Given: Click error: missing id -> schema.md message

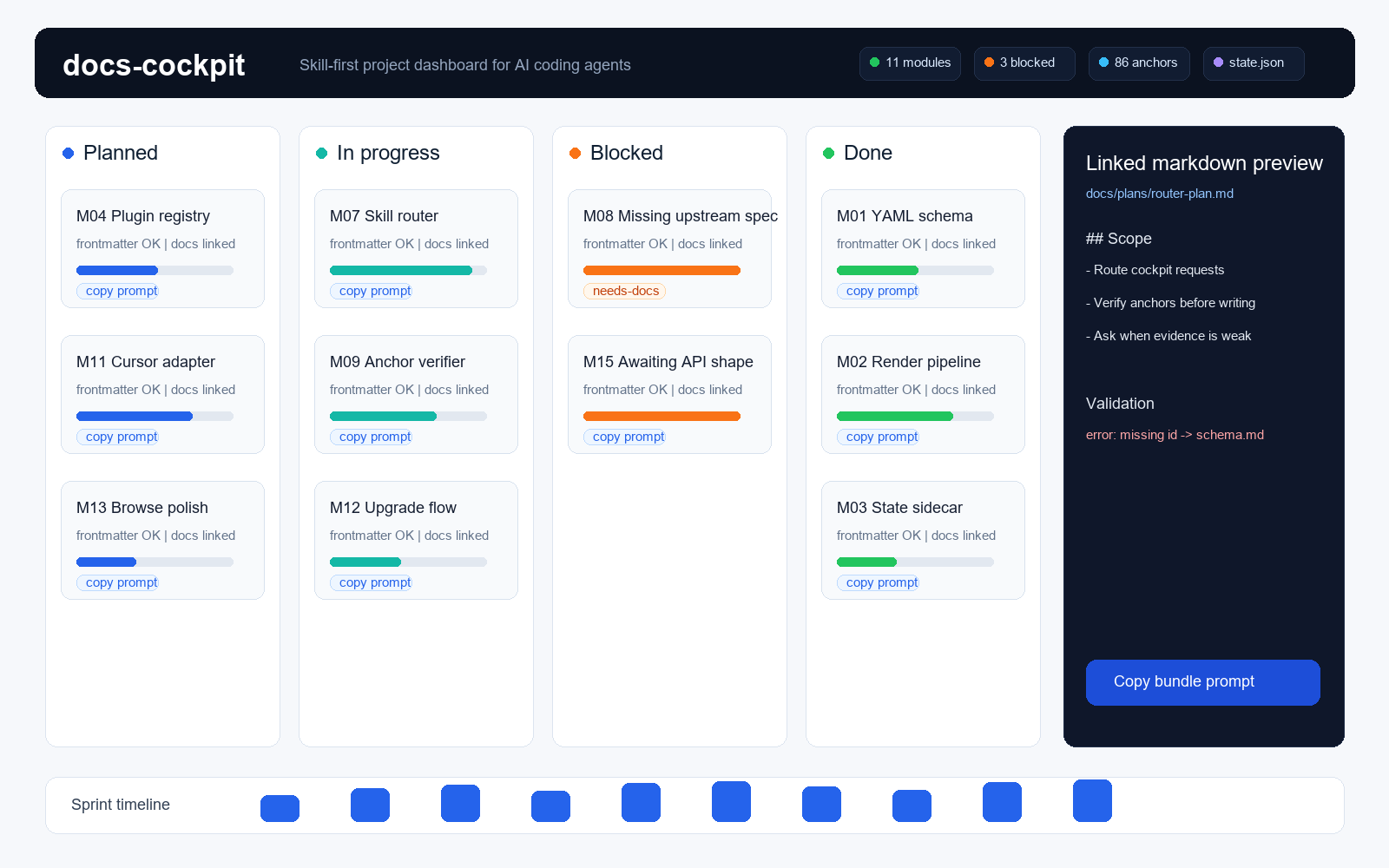Looking at the screenshot, I should [1175, 435].
